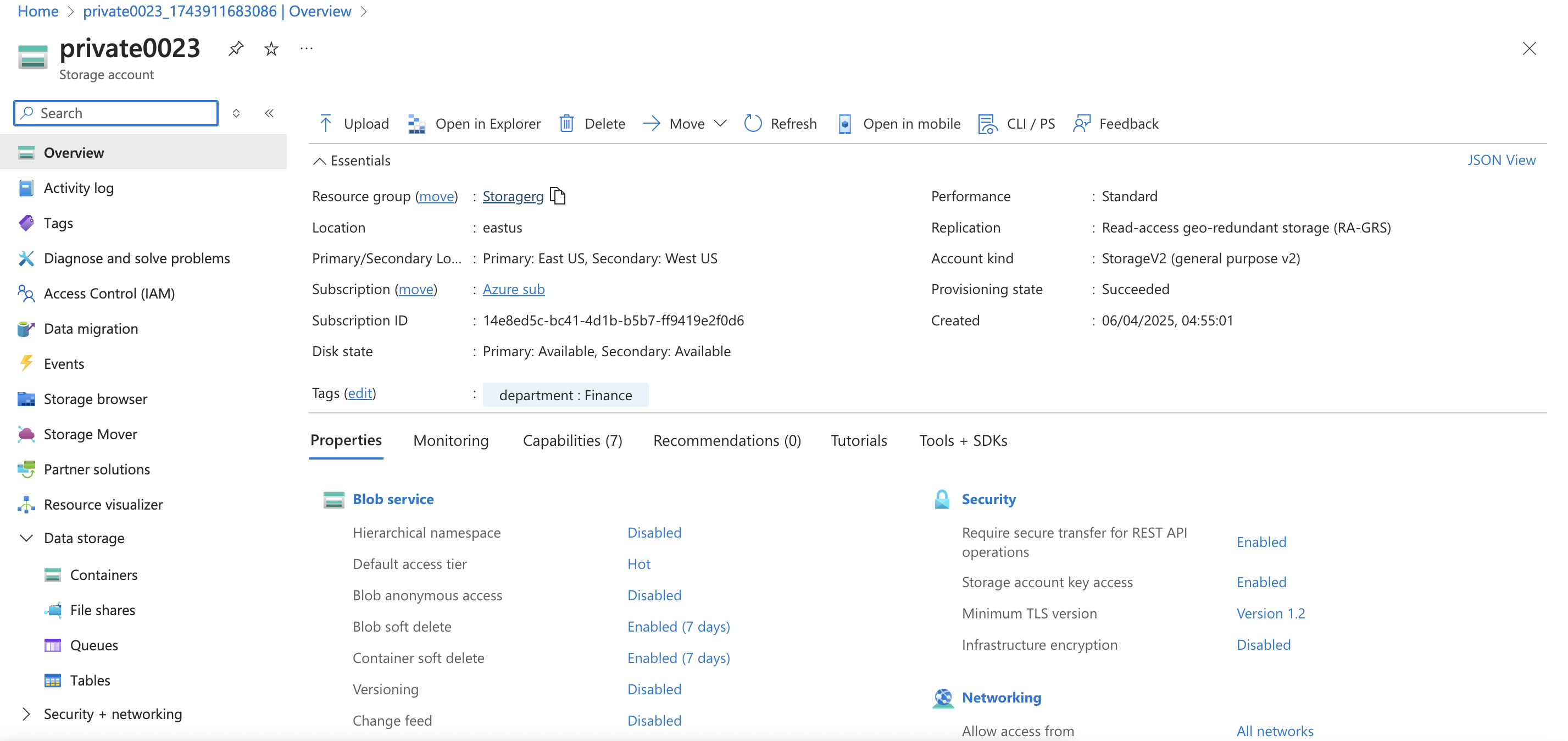Click Blob soft delete Enabled (7 days)

[679, 627]
